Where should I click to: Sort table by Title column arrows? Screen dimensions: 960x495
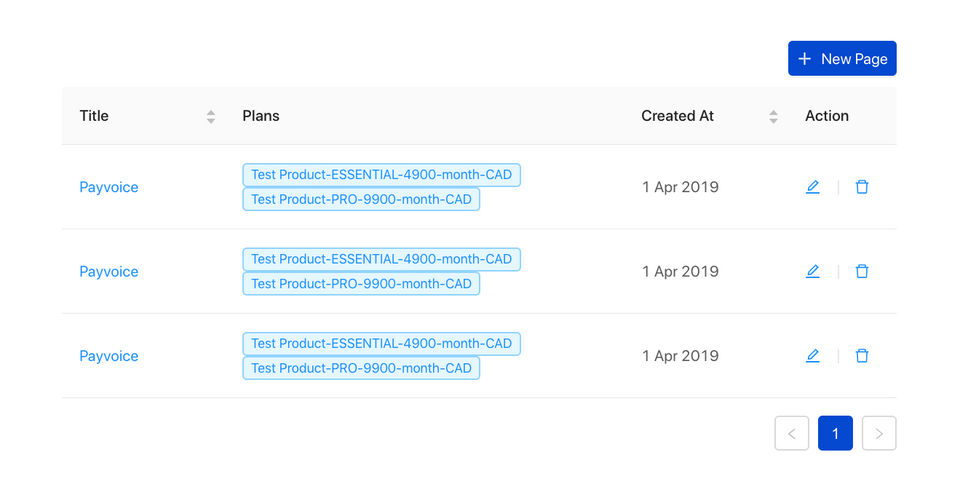[x=211, y=116]
